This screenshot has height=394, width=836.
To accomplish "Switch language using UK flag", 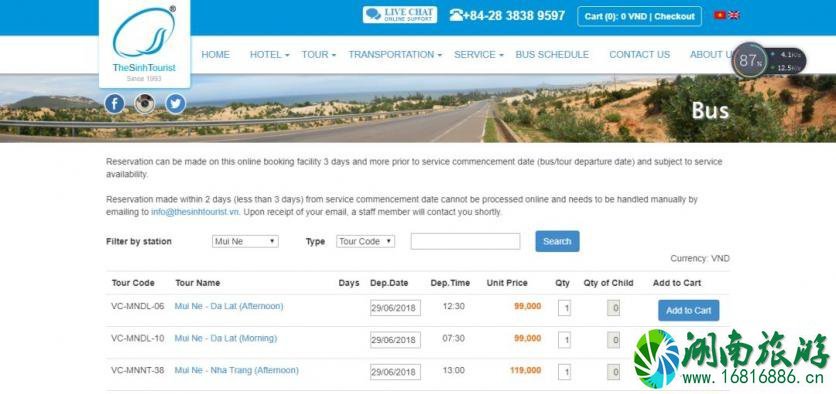I will click(x=734, y=15).
